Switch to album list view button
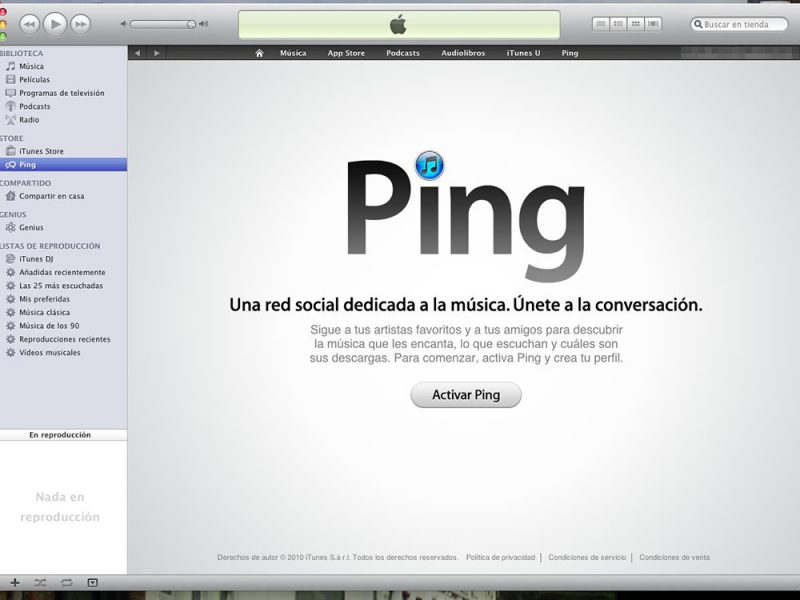Image resolution: width=800 pixels, height=600 pixels. coord(618,24)
